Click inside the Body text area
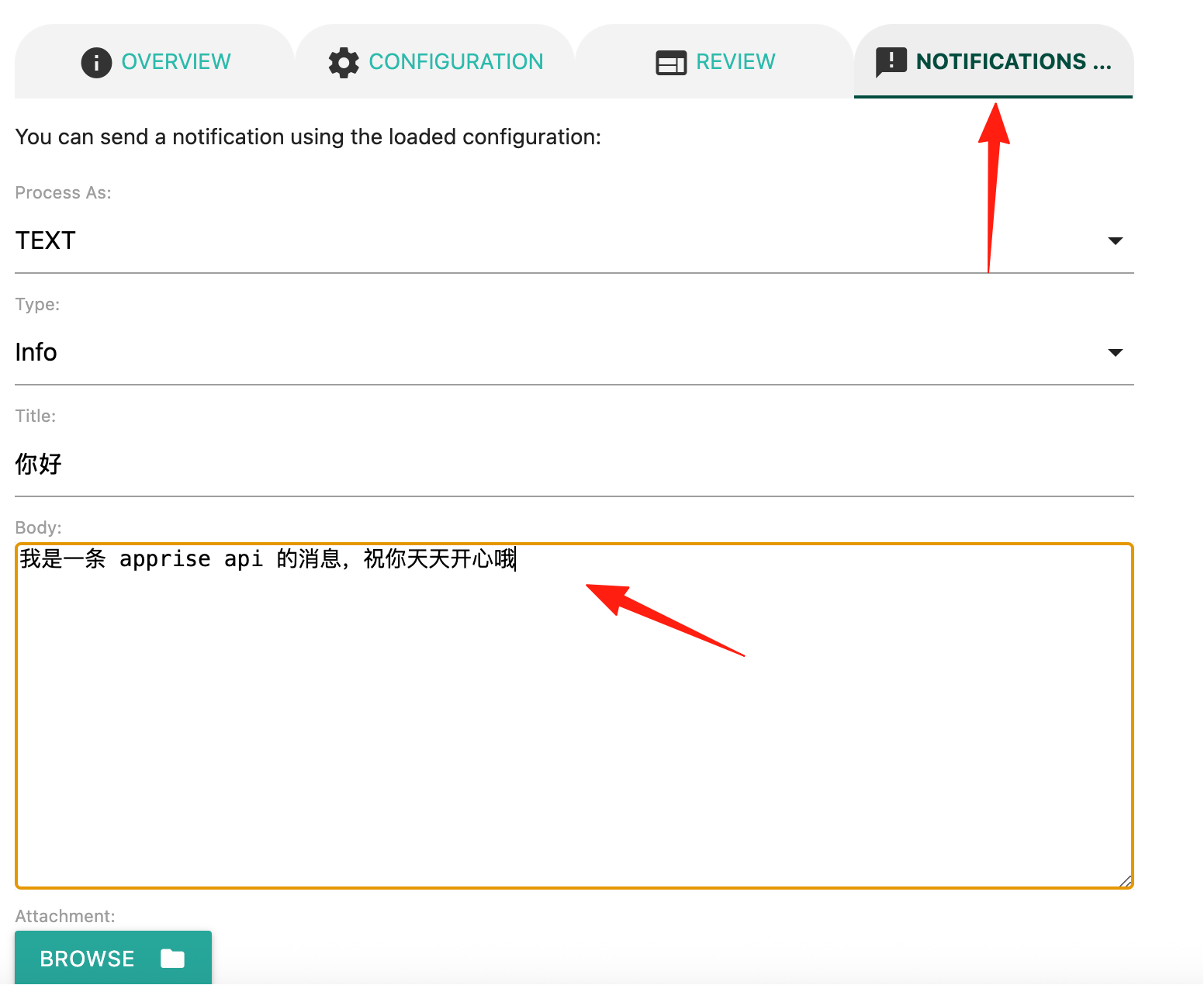 pyautogui.click(x=574, y=716)
